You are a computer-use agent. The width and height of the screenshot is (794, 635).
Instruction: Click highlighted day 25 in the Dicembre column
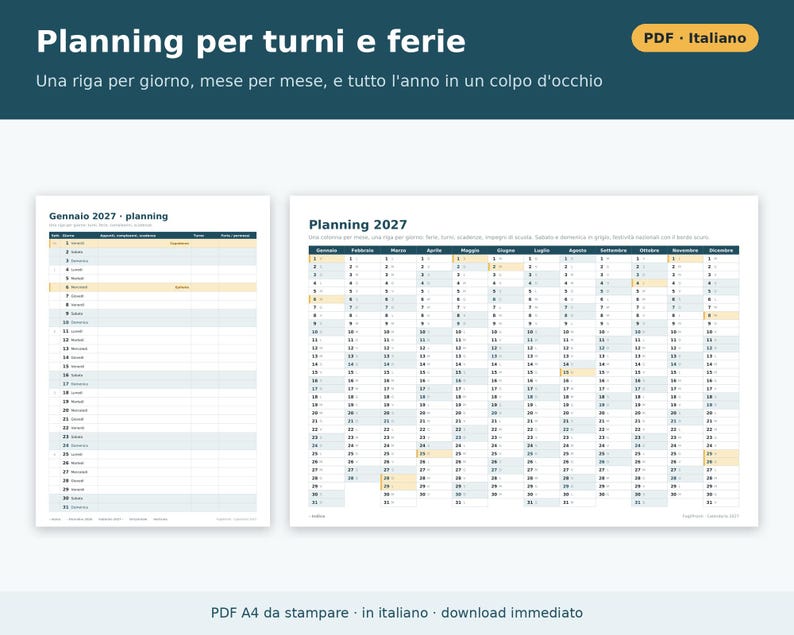tap(721, 454)
